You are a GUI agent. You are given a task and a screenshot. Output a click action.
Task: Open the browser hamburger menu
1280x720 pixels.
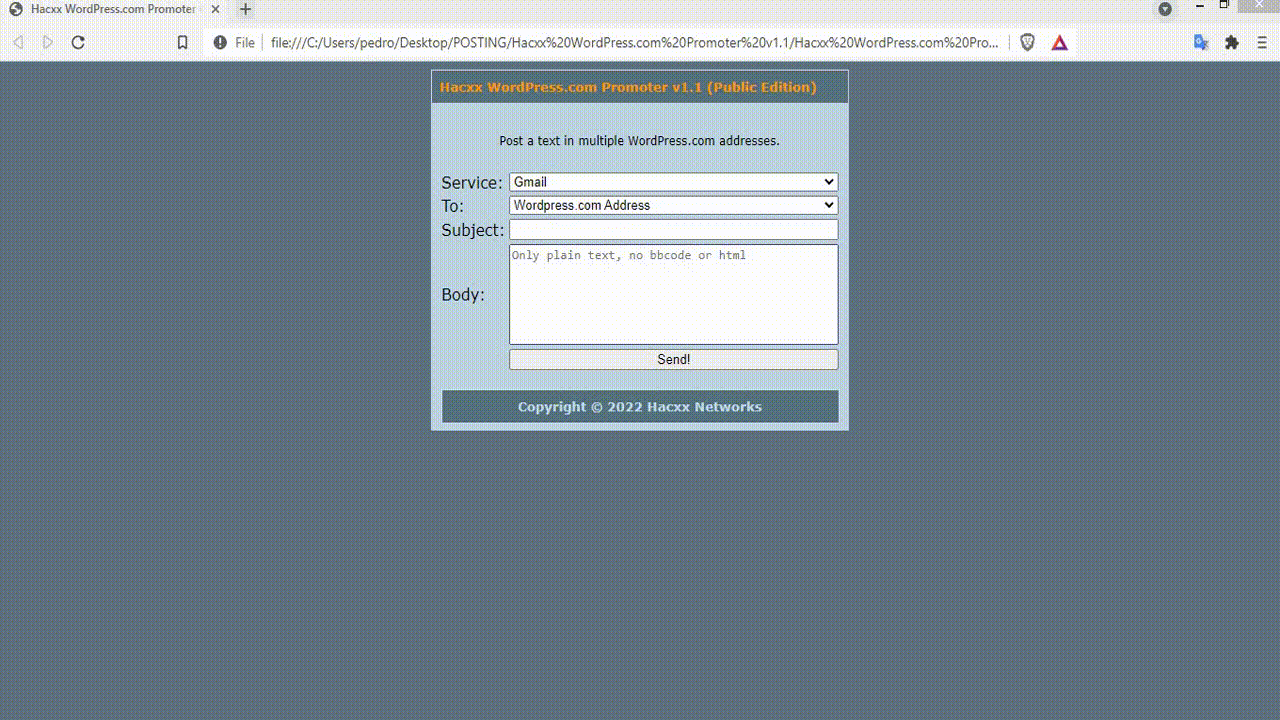click(x=1262, y=43)
